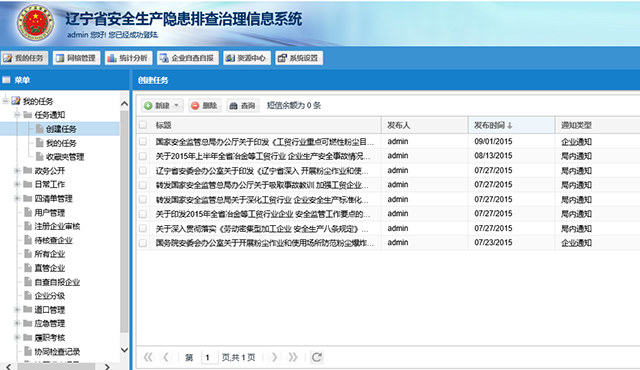Open 所有企业 in the sidebar tree
This screenshot has width=640, height=370.
(49, 254)
